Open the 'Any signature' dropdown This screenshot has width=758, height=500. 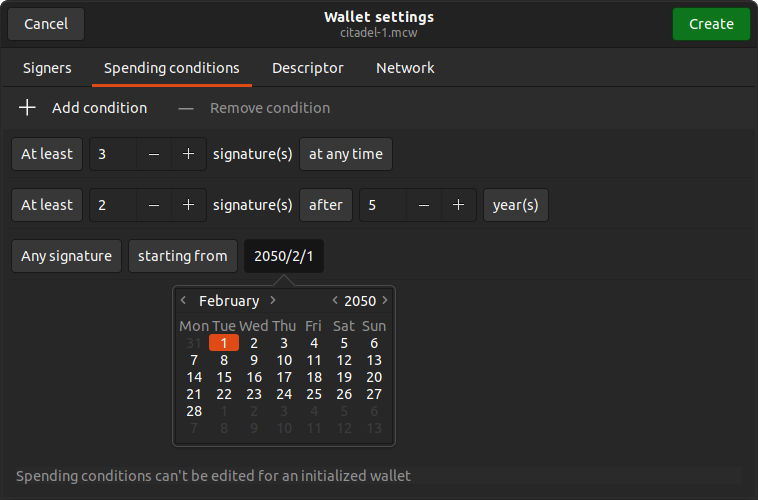pos(67,256)
